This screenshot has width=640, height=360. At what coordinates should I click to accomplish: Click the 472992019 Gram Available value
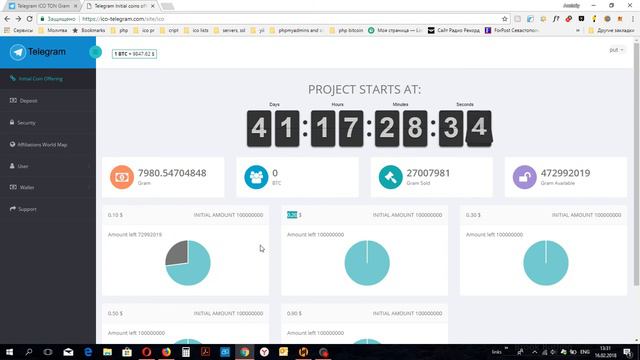tap(565, 173)
